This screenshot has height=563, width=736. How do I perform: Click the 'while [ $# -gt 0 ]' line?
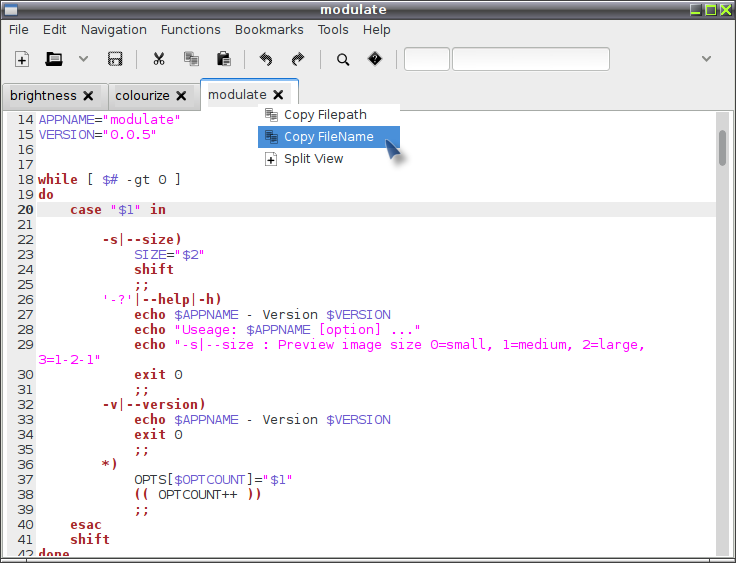tap(109, 179)
